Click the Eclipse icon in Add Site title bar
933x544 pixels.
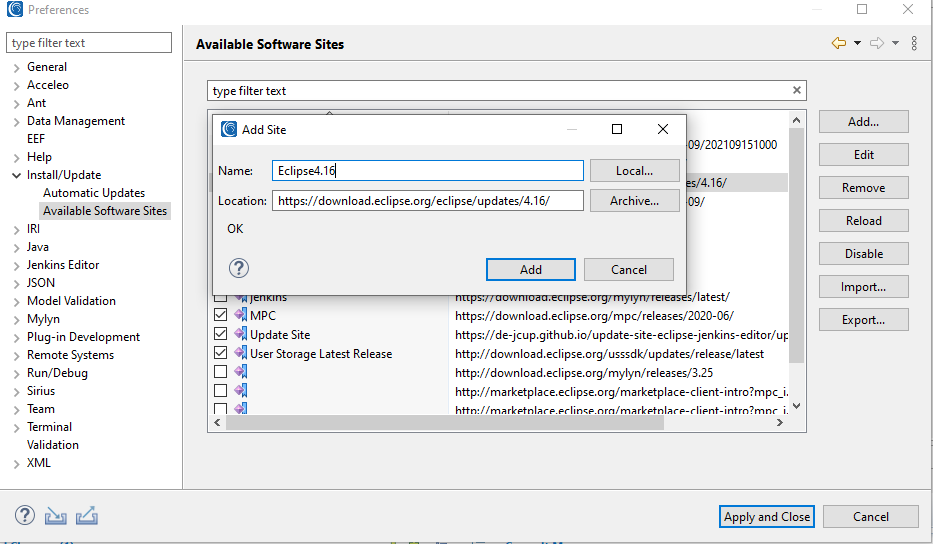pos(229,129)
